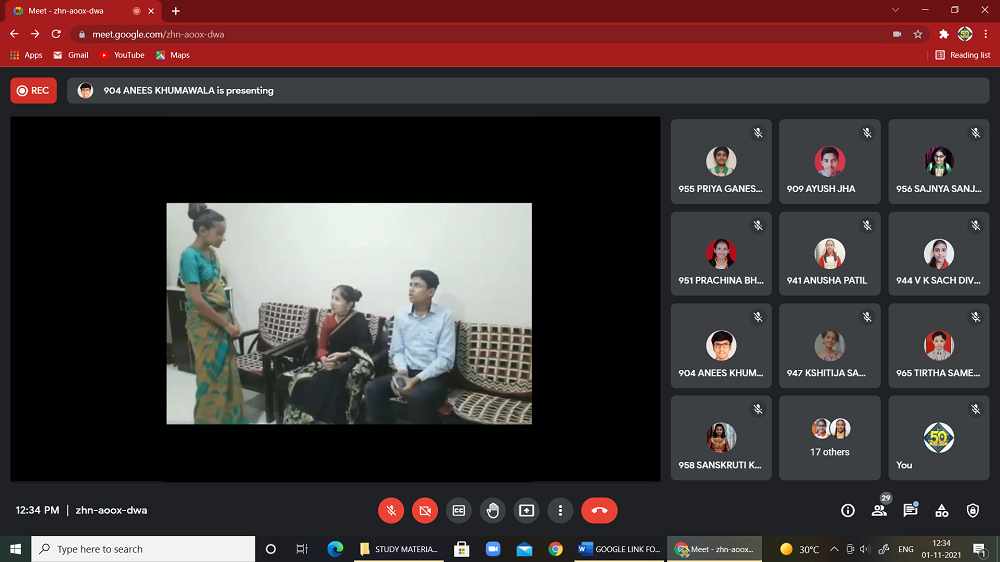Click the presented video in main view
Screen dimensions: 1000x562
point(348,313)
